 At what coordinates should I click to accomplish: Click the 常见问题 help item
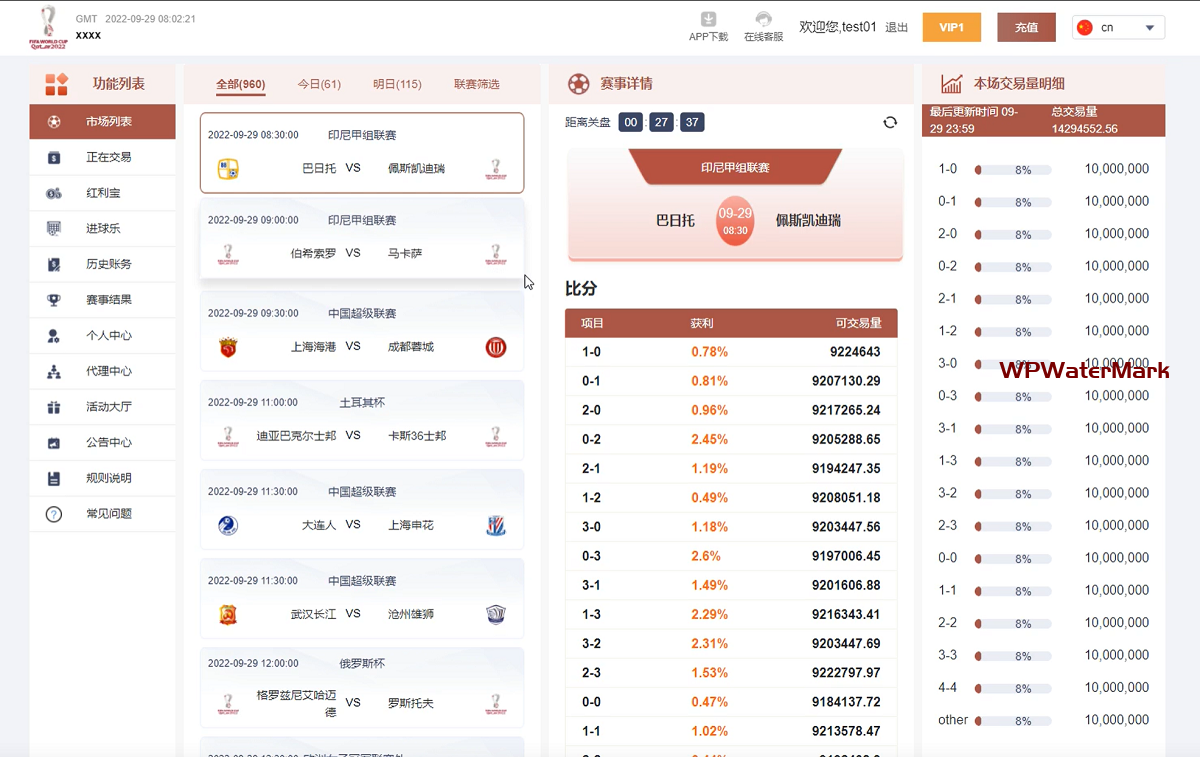108,514
